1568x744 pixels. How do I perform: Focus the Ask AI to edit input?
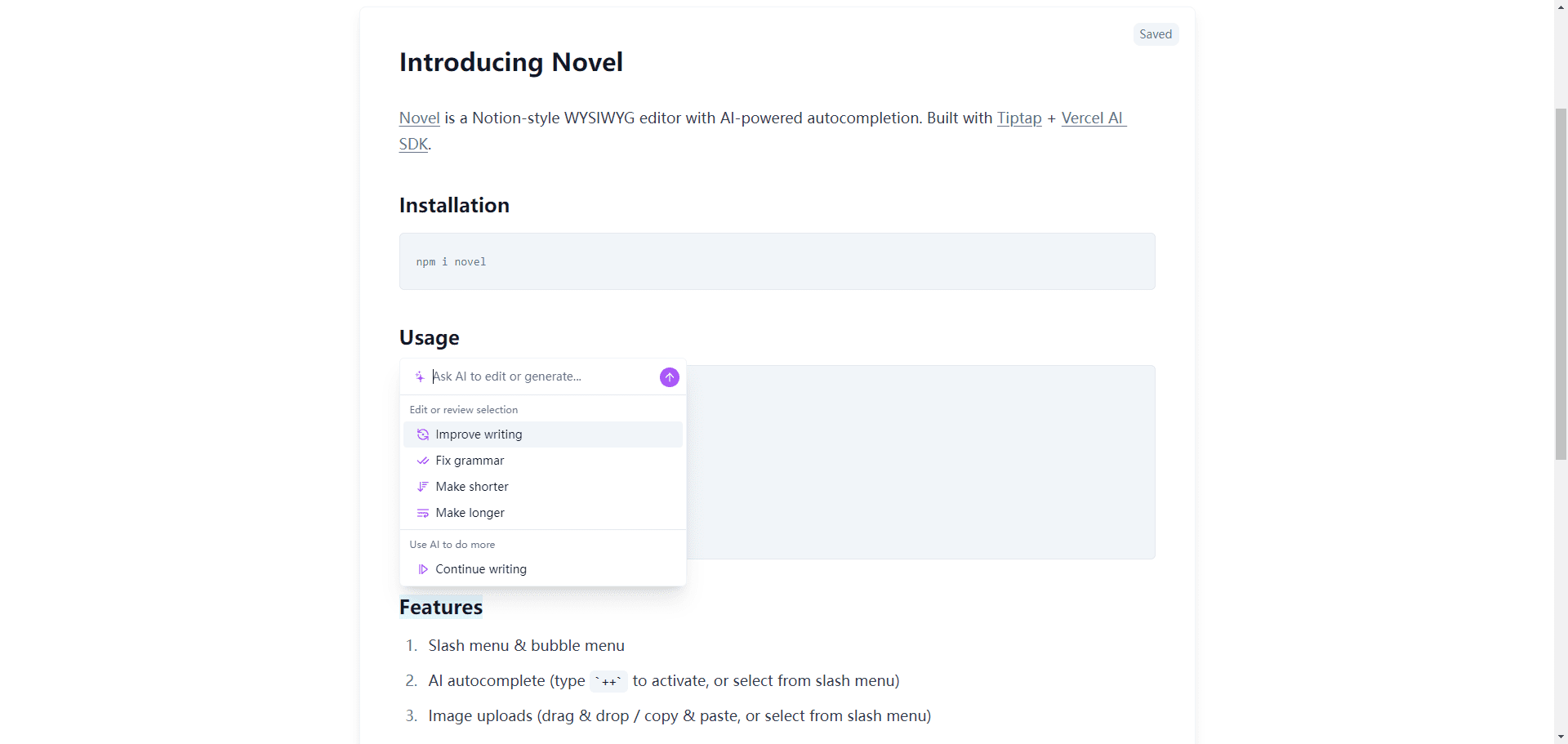(539, 376)
